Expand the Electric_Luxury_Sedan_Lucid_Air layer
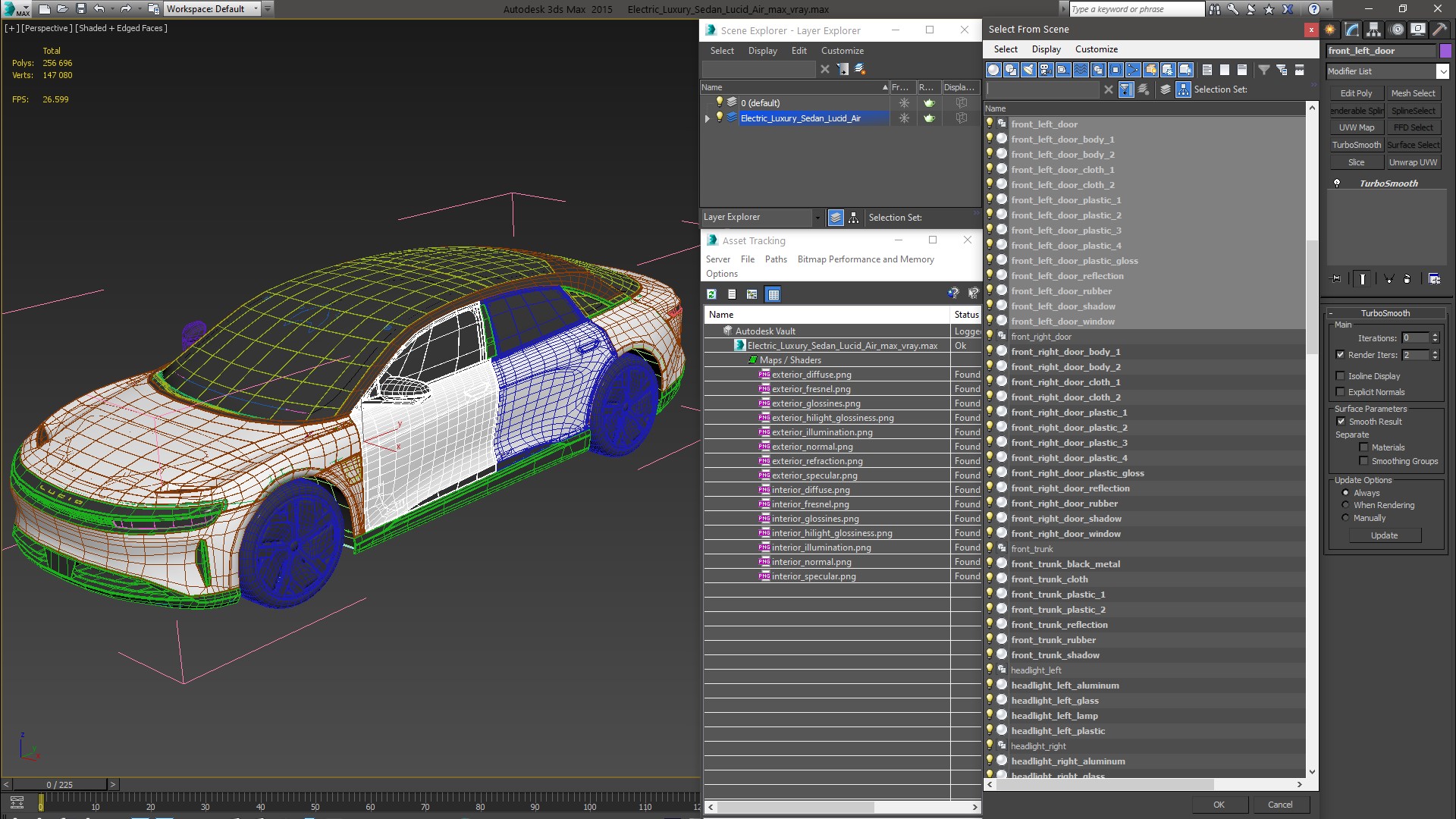This screenshot has height=819, width=1456. [x=708, y=118]
